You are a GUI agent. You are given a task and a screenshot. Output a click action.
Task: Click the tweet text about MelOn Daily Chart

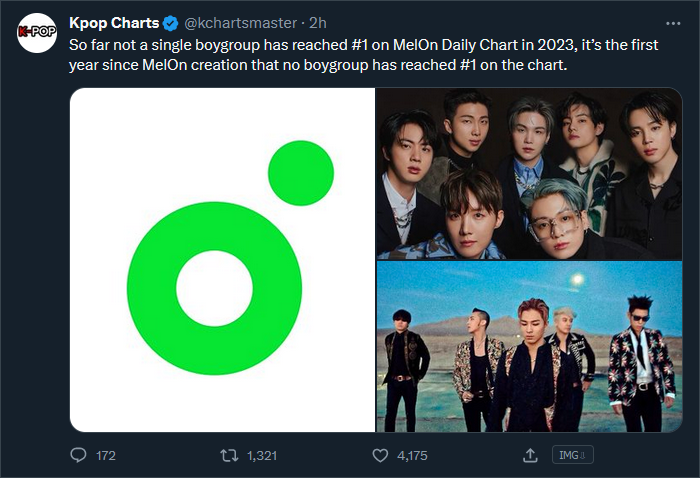click(x=363, y=55)
